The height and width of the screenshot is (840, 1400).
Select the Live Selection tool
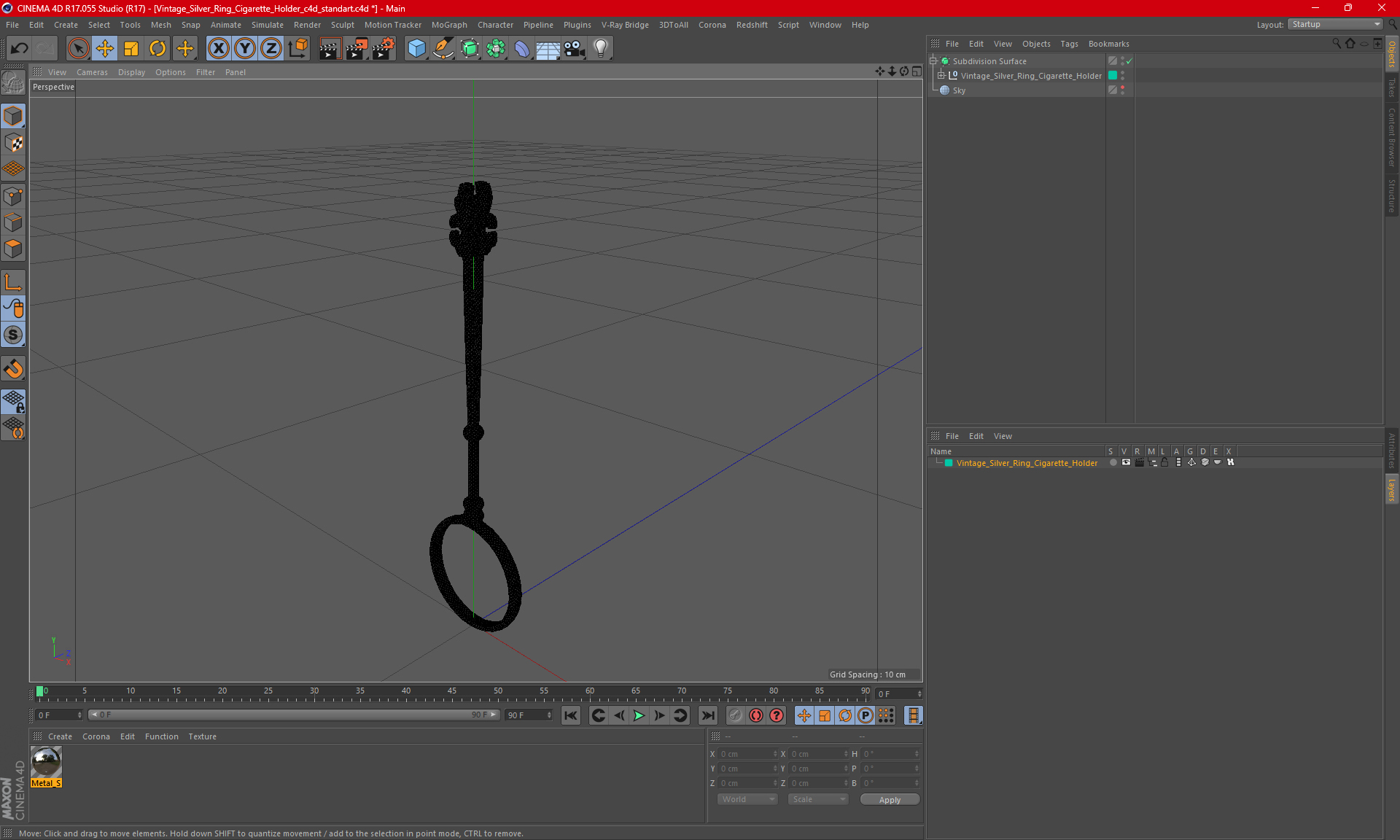tap(78, 48)
